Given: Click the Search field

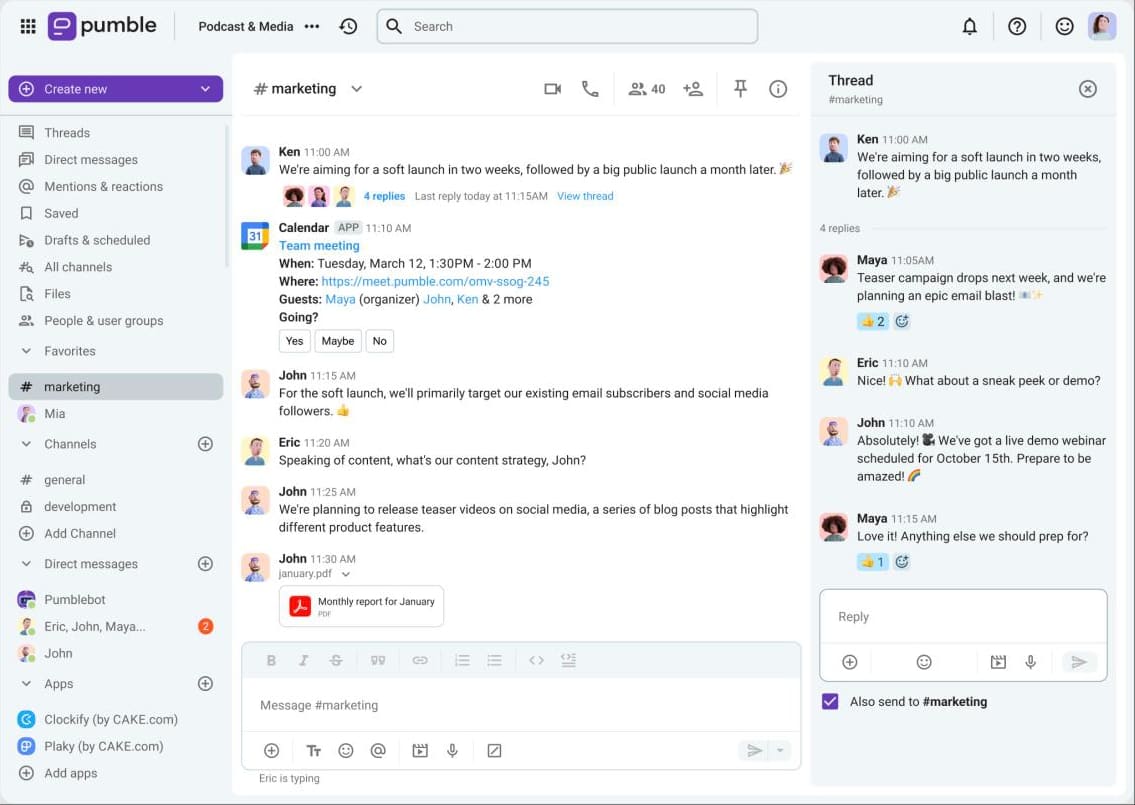Looking at the screenshot, I should [x=568, y=27].
